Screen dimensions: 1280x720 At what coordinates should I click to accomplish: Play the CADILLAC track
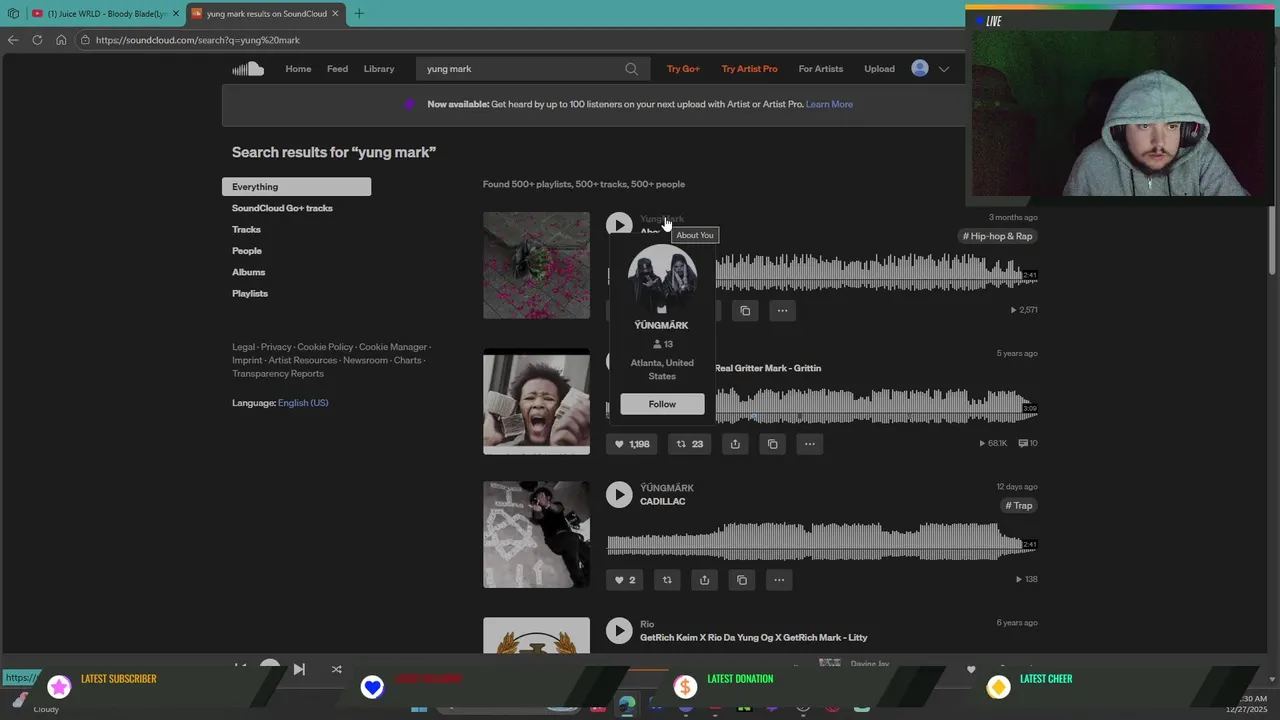(619, 494)
